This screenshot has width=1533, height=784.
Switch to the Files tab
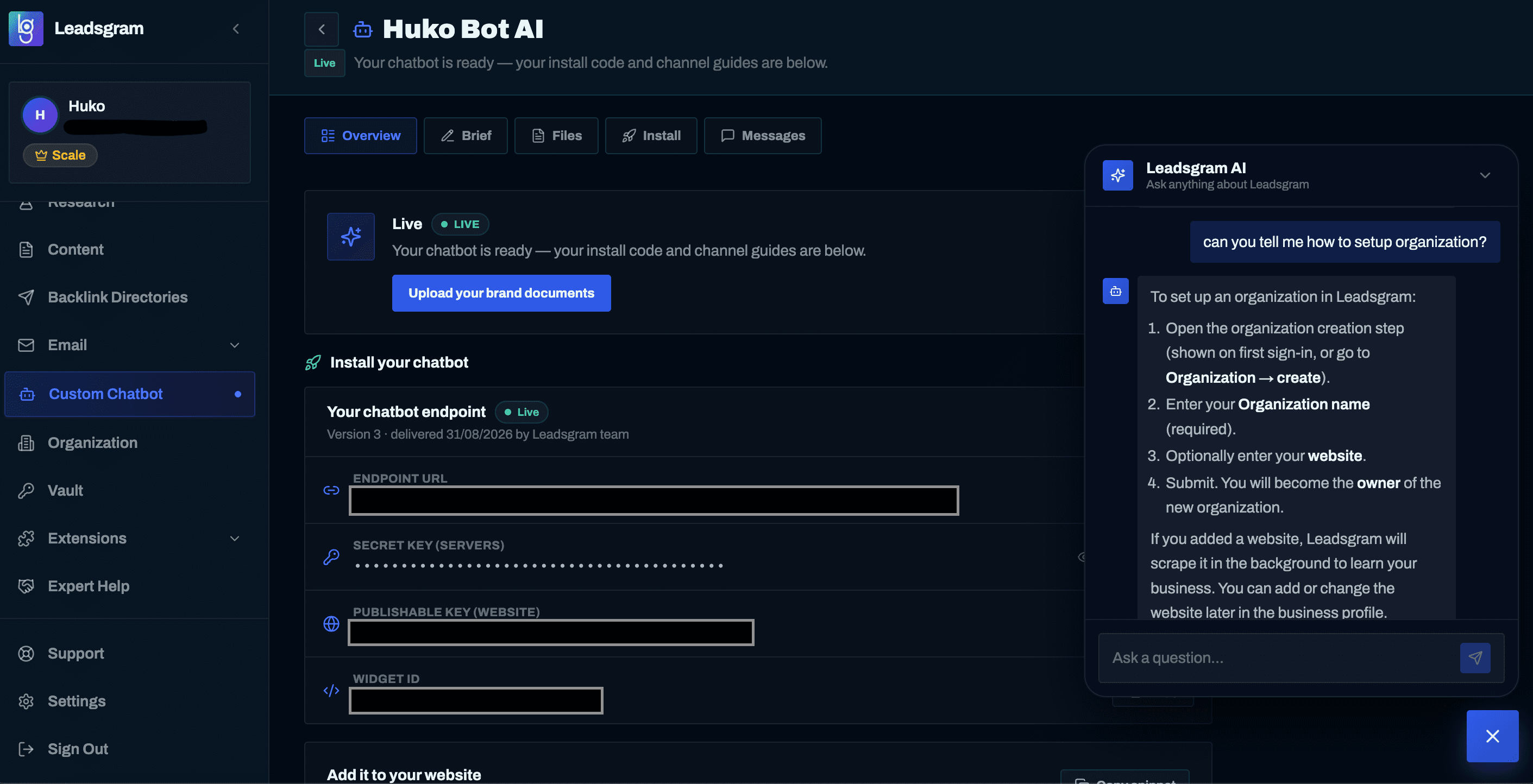(556, 136)
